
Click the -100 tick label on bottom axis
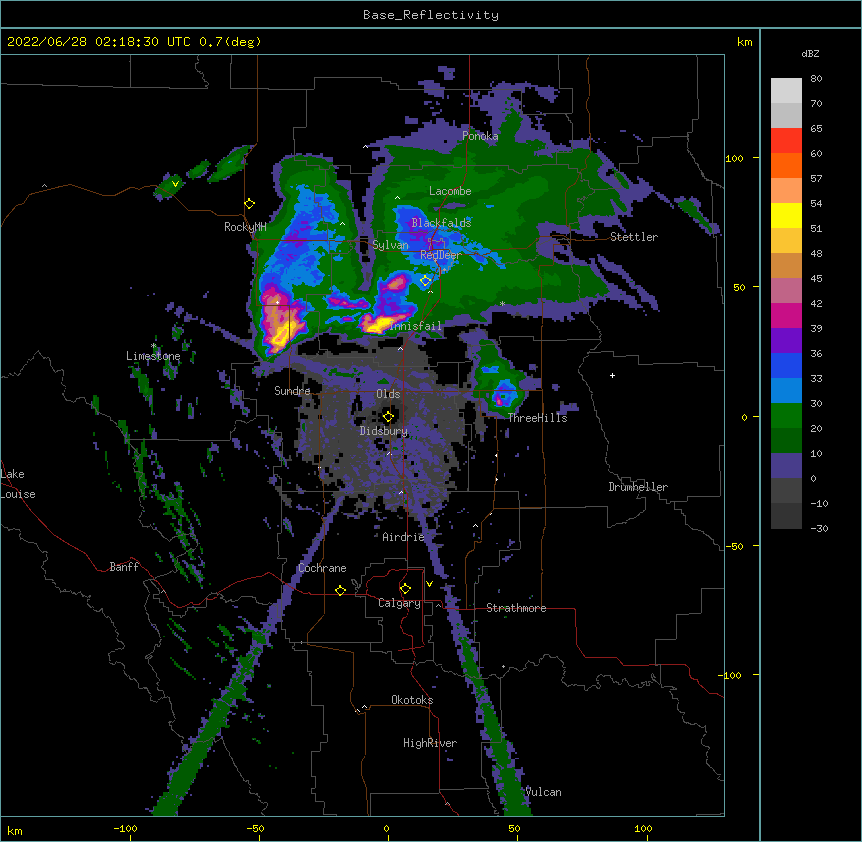tap(125, 828)
